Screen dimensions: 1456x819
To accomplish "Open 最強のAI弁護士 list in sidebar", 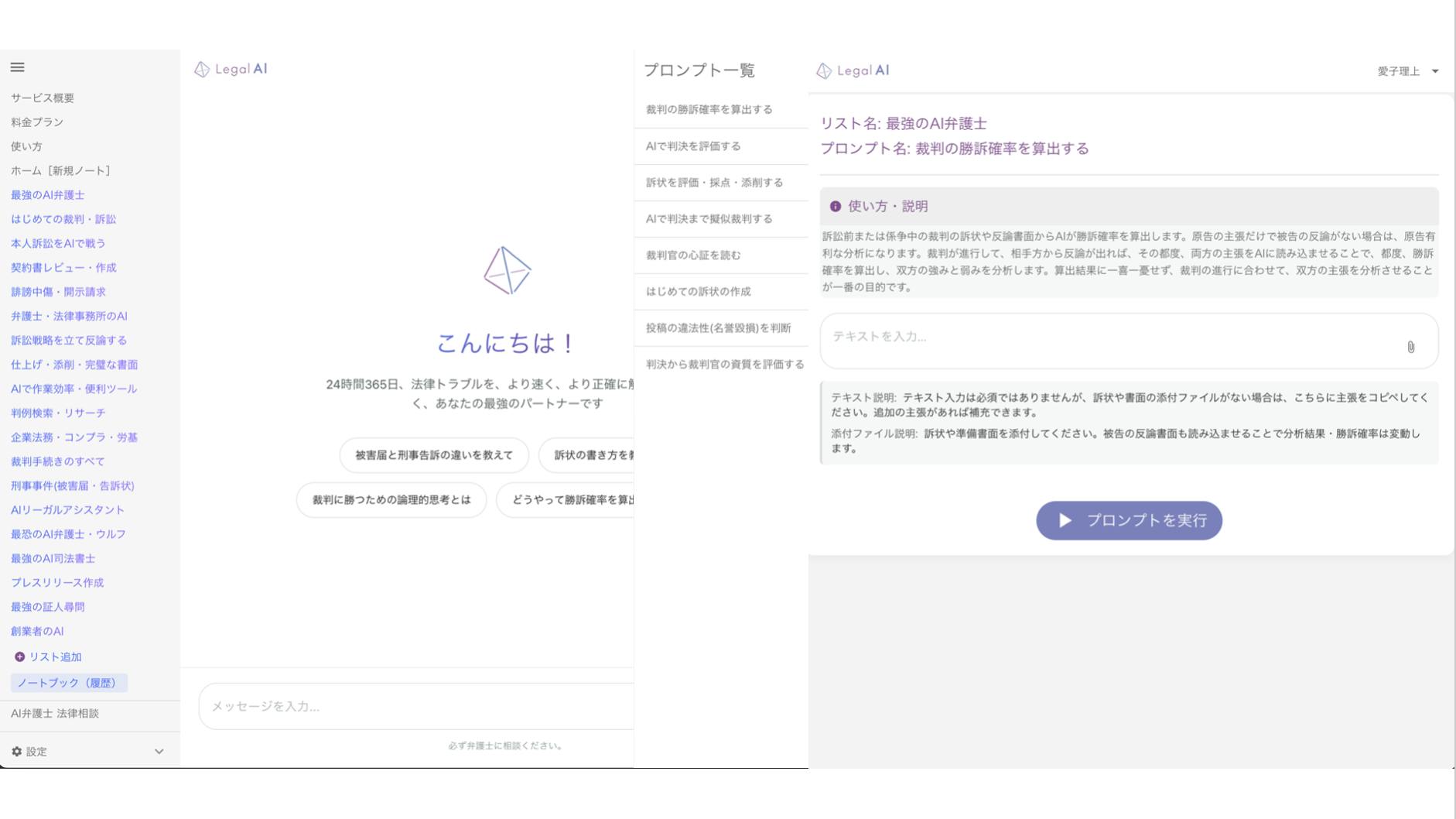I will coord(48,195).
